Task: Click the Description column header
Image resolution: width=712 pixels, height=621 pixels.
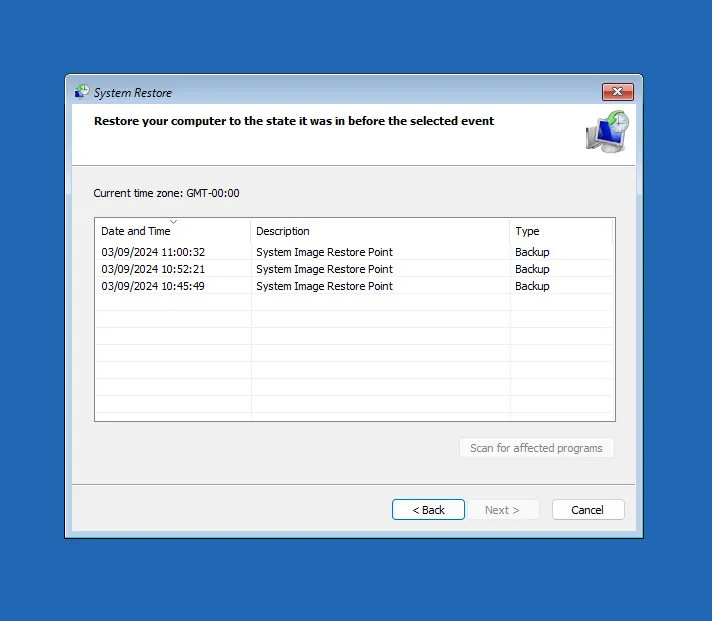Action: (x=380, y=231)
